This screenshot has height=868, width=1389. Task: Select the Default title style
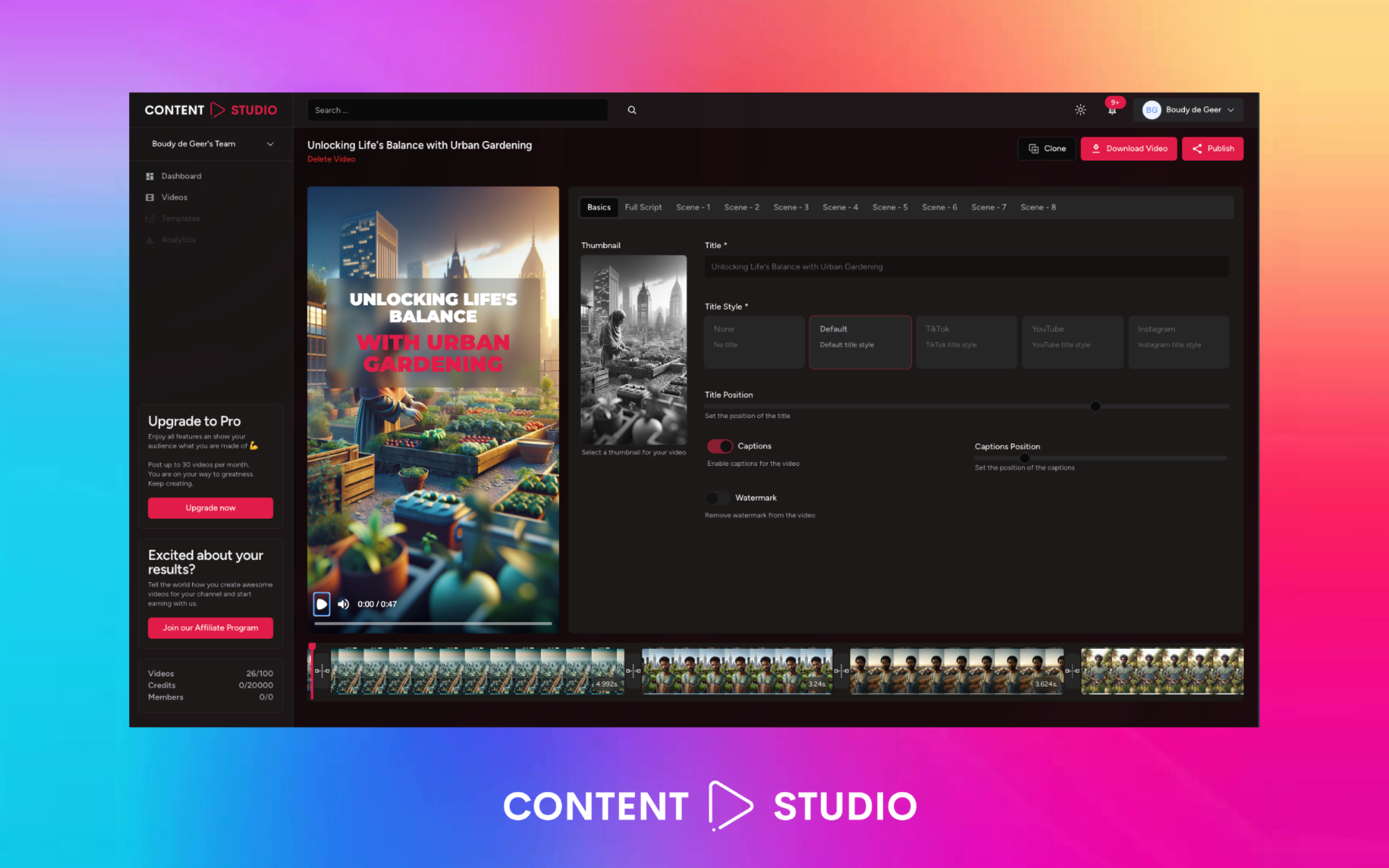point(860,342)
